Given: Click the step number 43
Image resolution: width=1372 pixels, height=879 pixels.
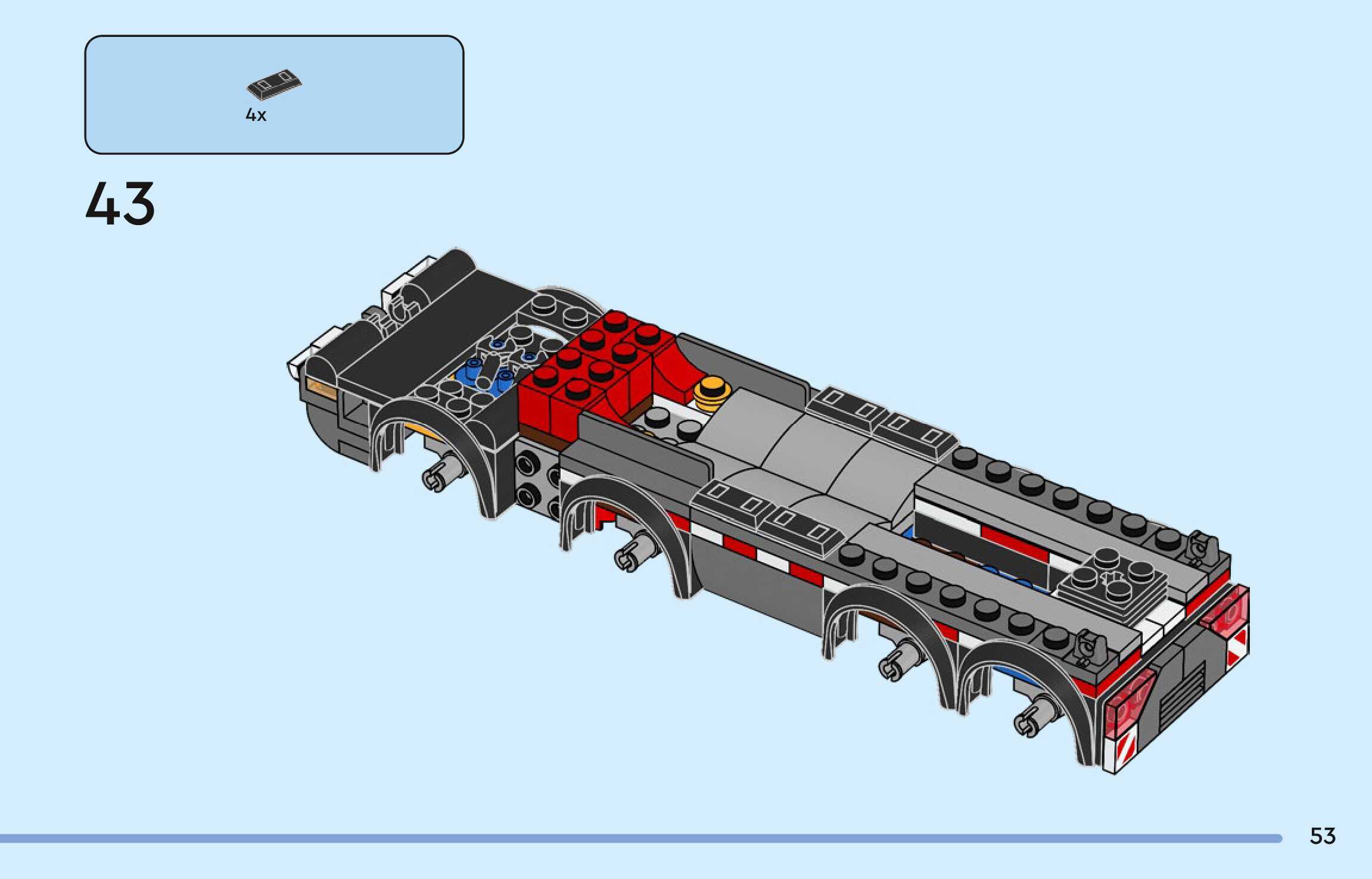Looking at the screenshot, I should pyautogui.click(x=120, y=204).
